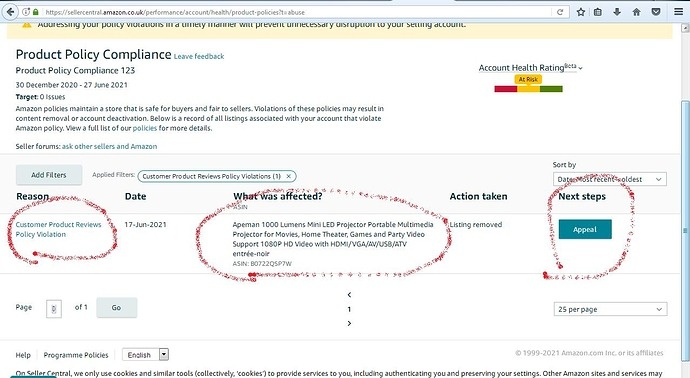The image size is (690, 378).
Task: Click the yellow warning triangle icon
Action: pyautogui.click(x=27, y=25)
